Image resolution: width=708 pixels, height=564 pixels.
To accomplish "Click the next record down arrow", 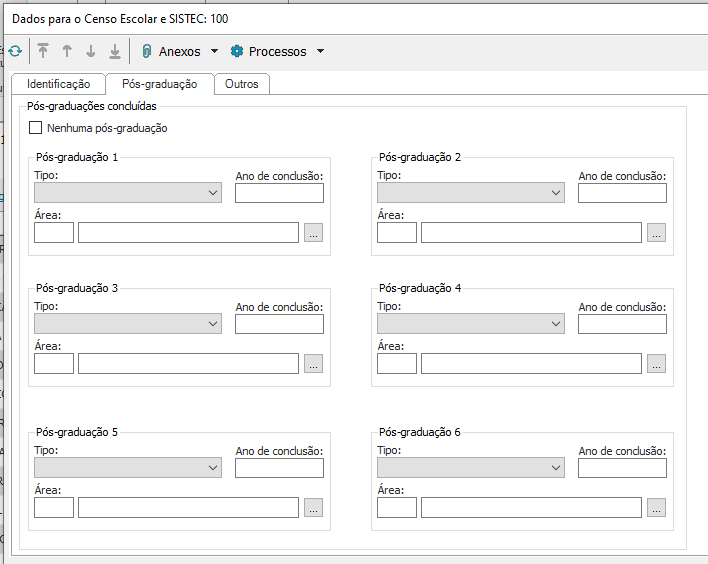I will (91, 51).
